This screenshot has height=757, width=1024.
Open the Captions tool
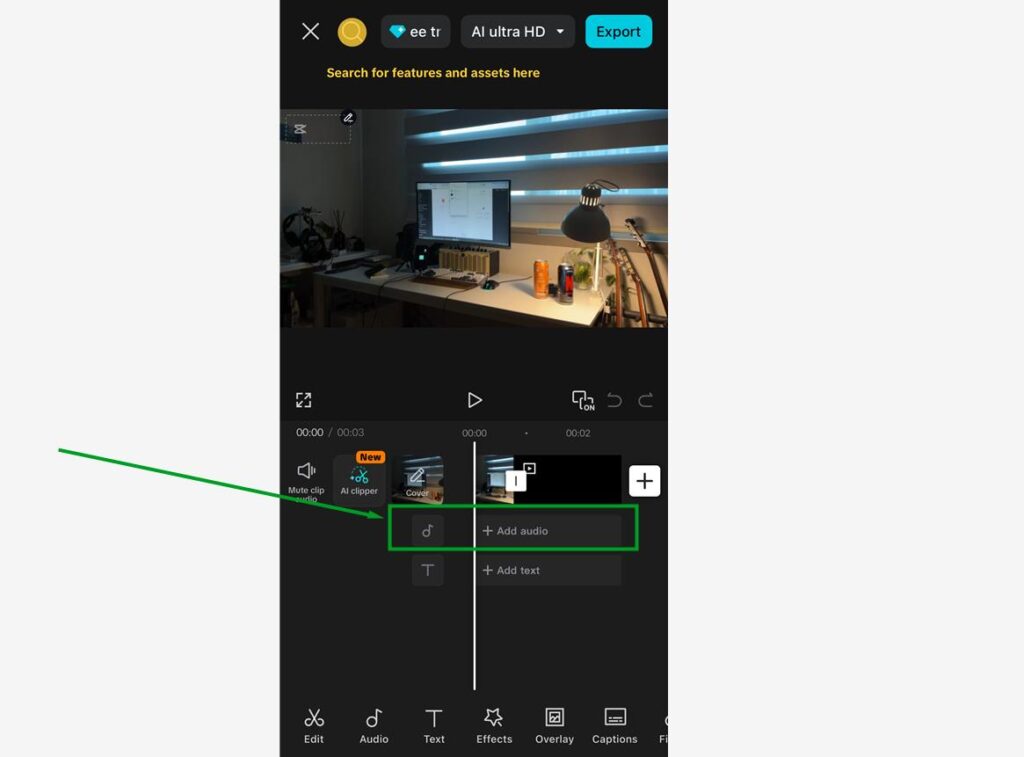pyautogui.click(x=614, y=726)
